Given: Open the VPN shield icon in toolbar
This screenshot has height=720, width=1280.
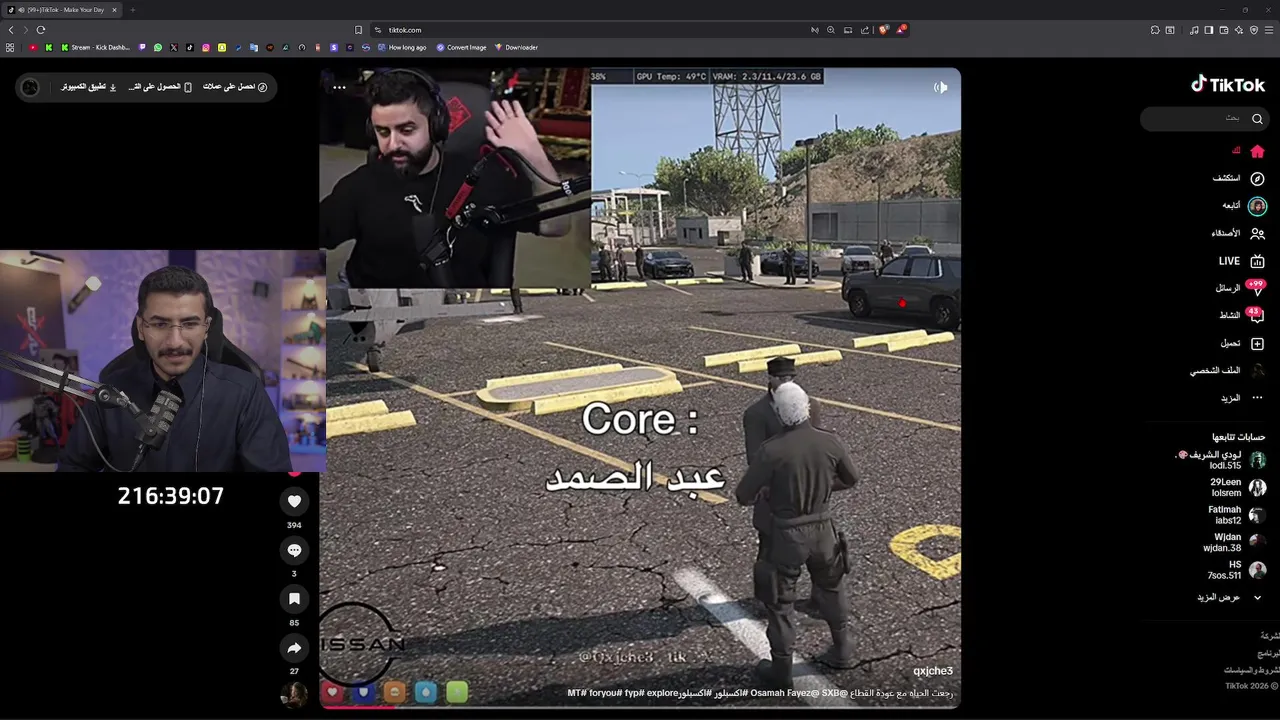Looking at the screenshot, I should 1254,30.
